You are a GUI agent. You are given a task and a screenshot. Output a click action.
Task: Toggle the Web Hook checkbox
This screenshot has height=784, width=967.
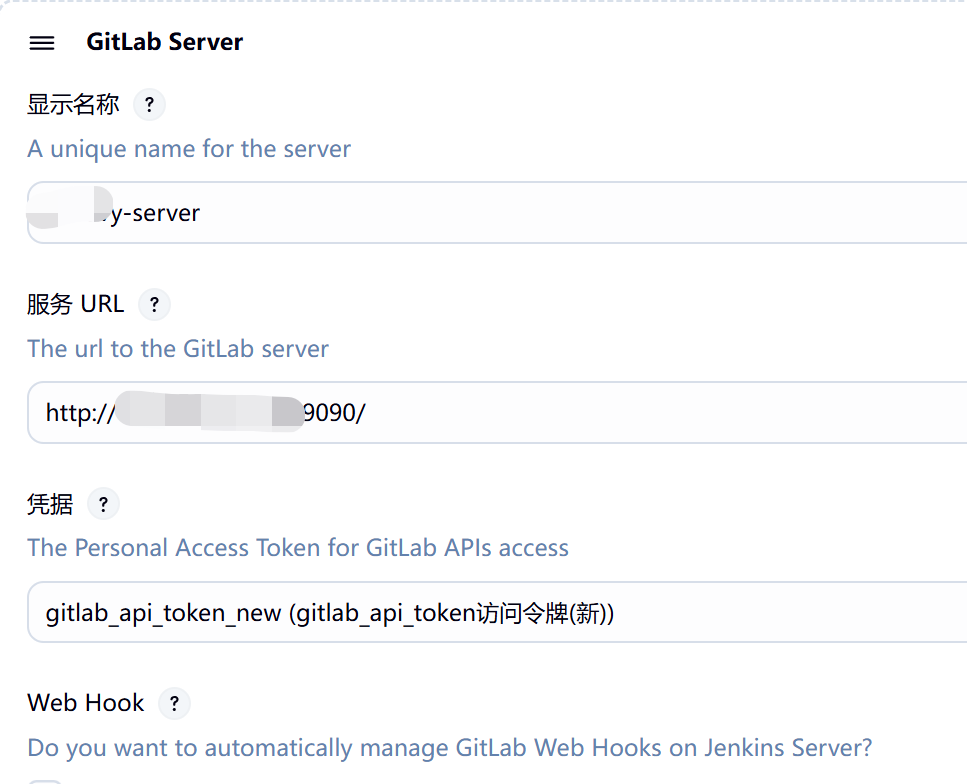point(45,781)
